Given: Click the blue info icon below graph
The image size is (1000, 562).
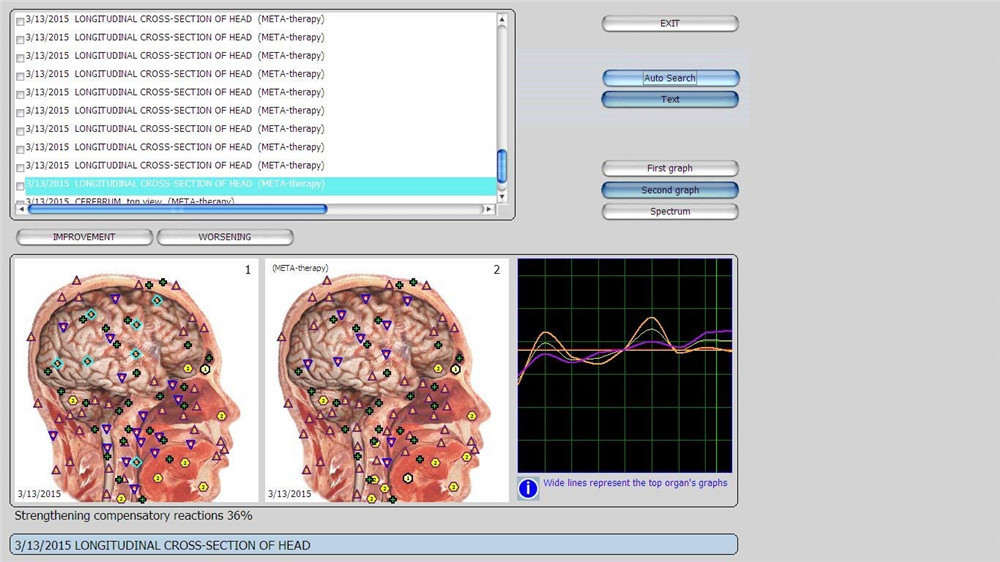Looking at the screenshot, I should [x=528, y=488].
